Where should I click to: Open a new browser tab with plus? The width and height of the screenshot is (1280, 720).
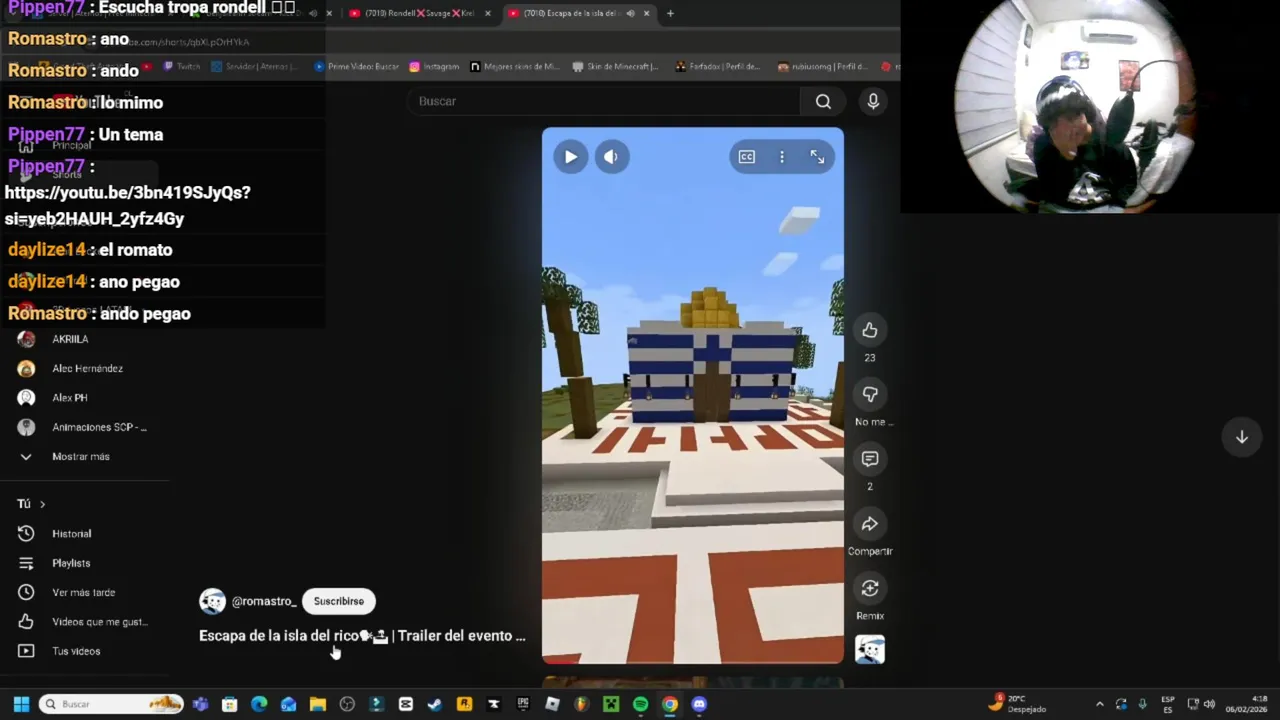coord(670,13)
